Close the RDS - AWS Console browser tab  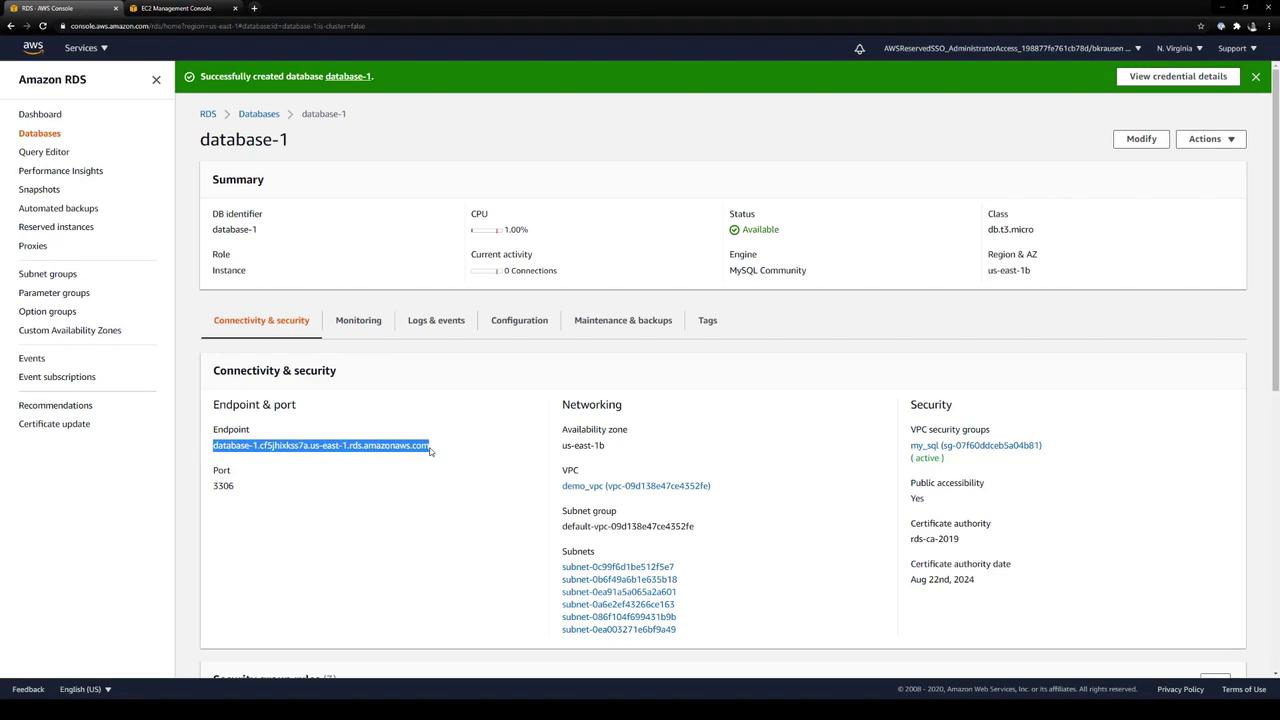[115, 8]
